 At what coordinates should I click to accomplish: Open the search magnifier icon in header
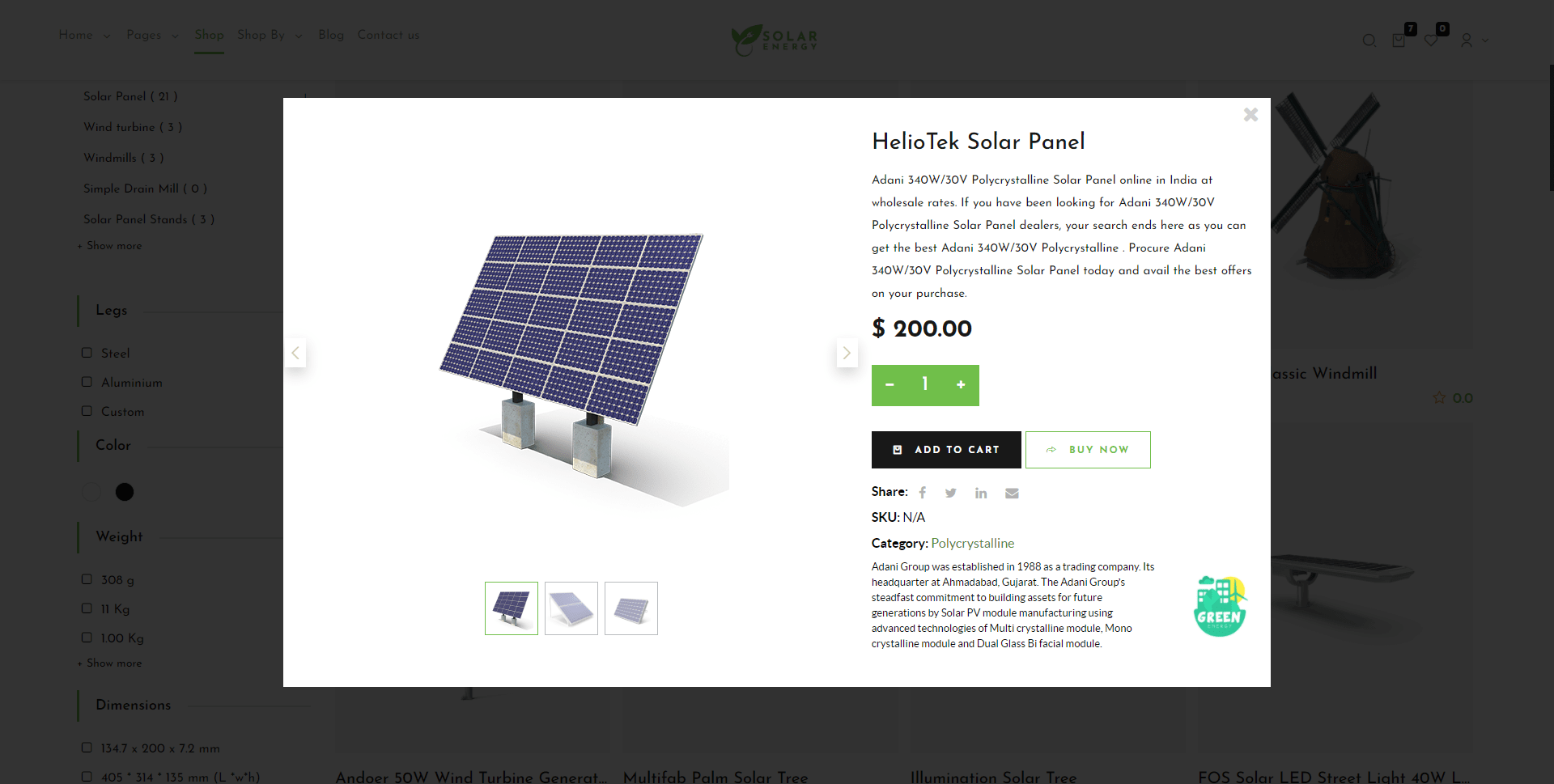[x=1369, y=40]
